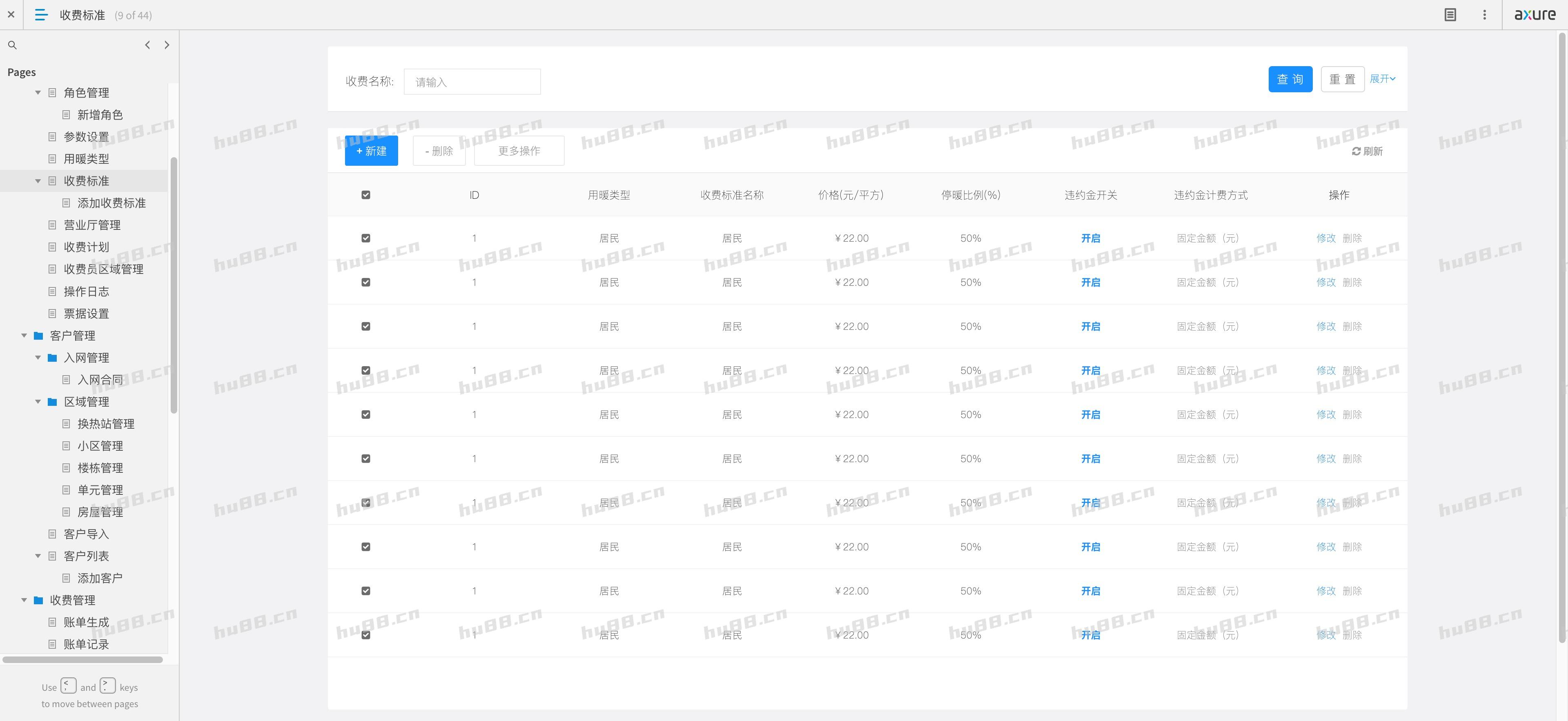
Task: Open the three-dot more options menu
Action: (1485, 15)
